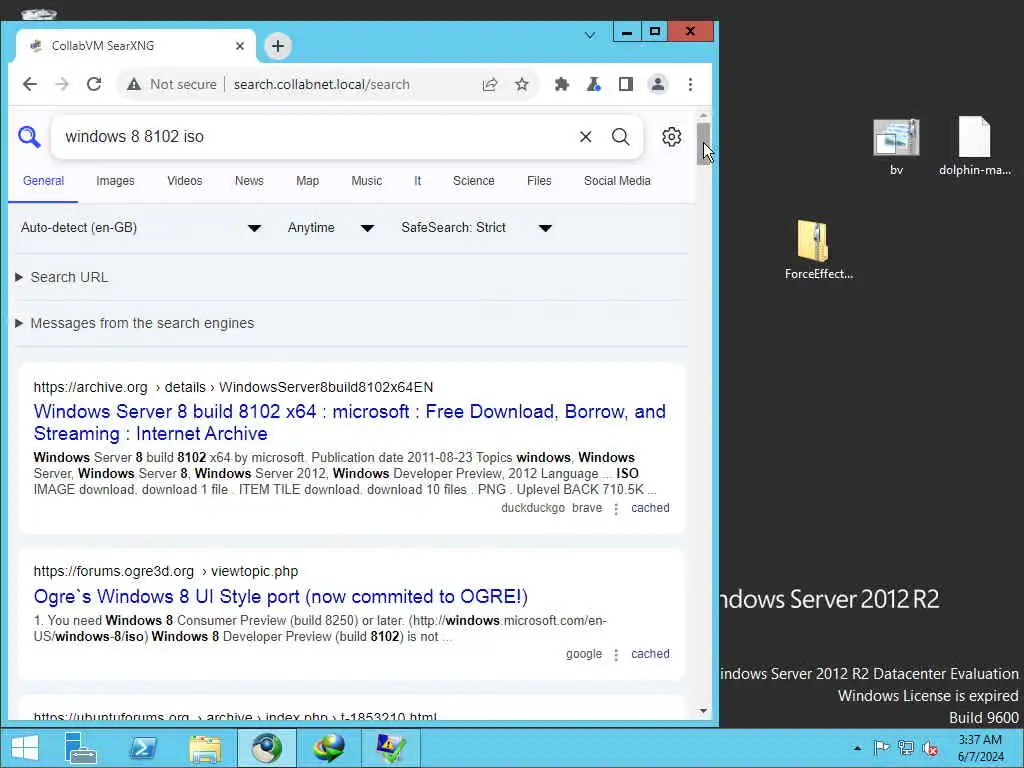Open more options beside duckduckgo brave
Image resolution: width=1024 pixels, height=768 pixels.
click(616, 509)
